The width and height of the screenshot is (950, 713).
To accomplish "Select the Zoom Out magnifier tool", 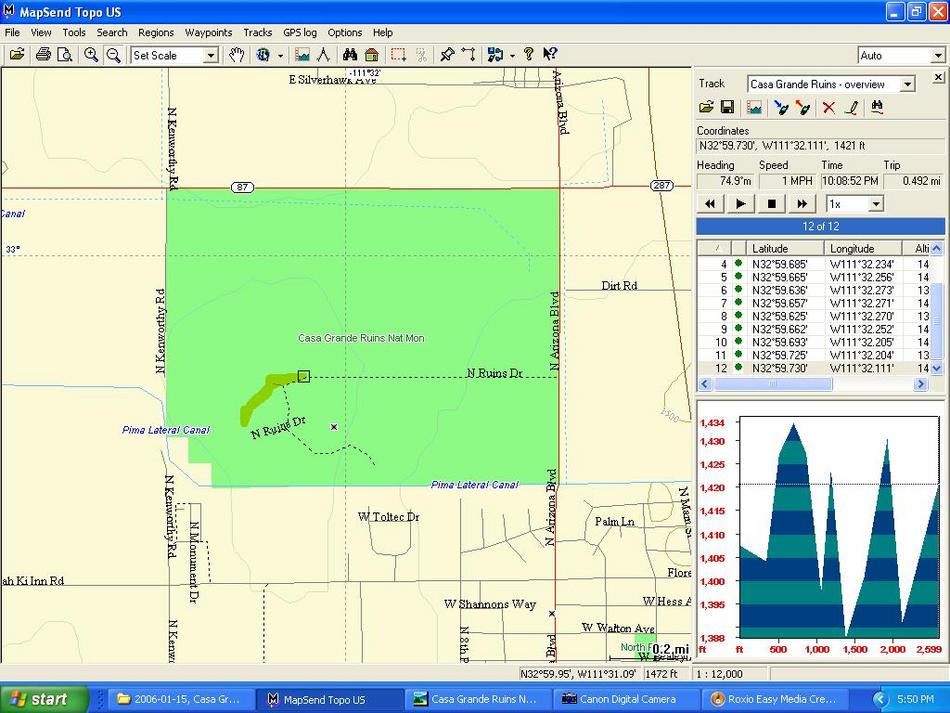I will 113,55.
